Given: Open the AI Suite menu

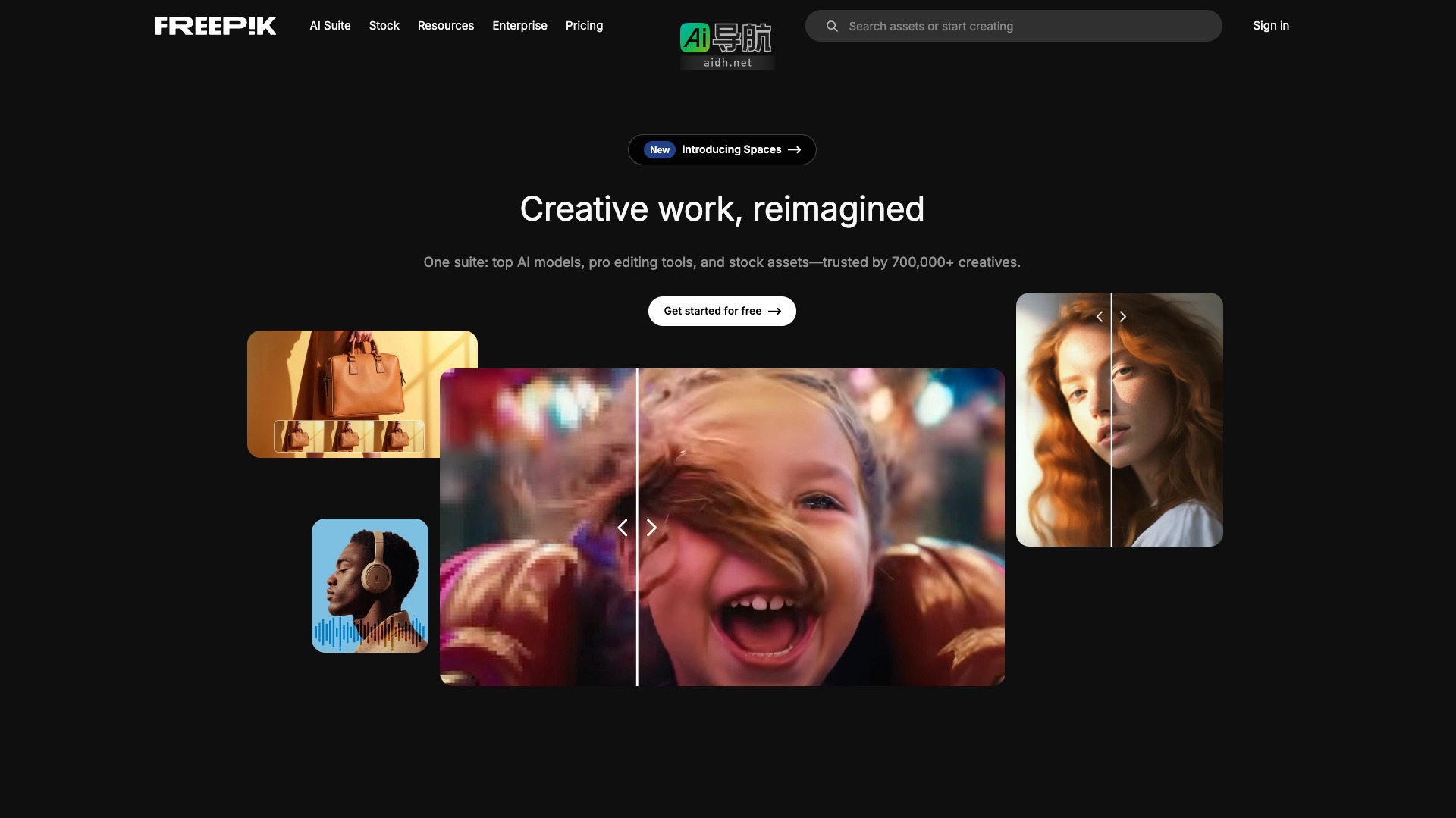Looking at the screenshot, I should (330, 26).
